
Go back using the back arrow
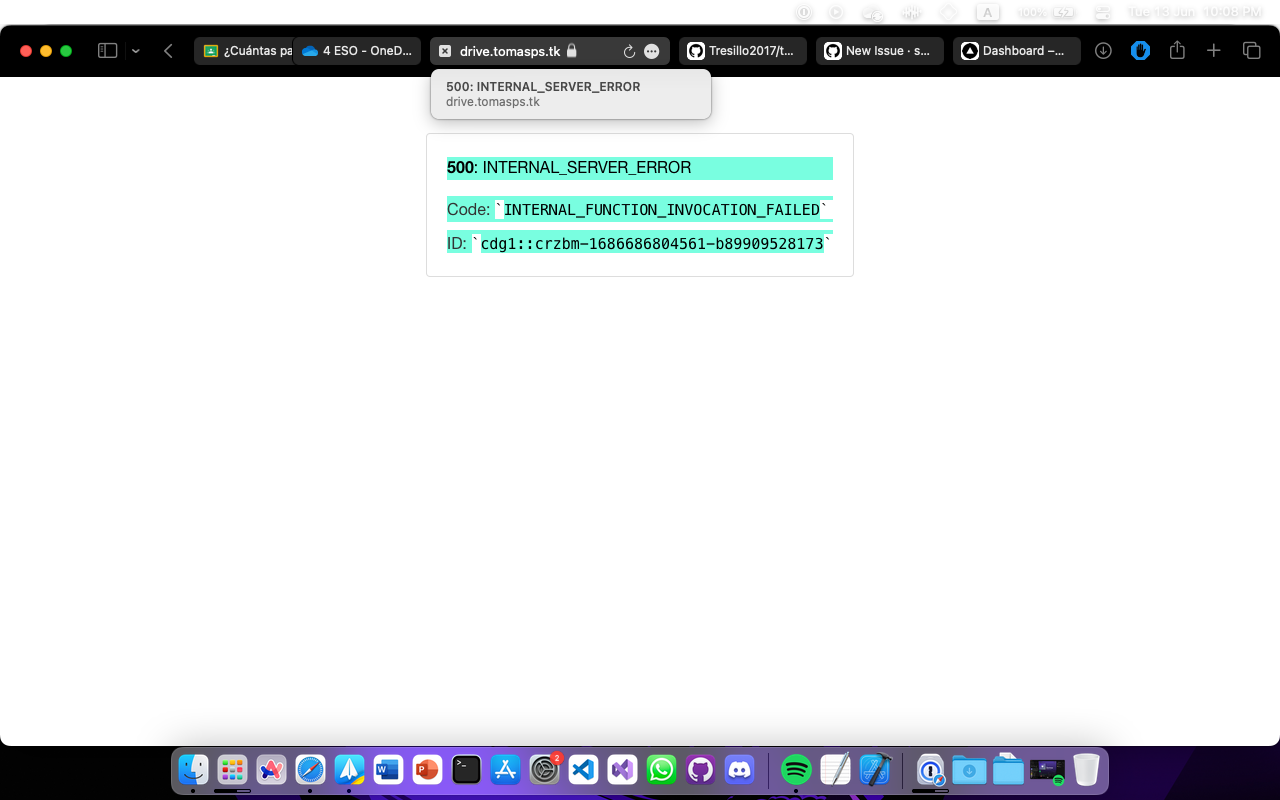(168, 50)
